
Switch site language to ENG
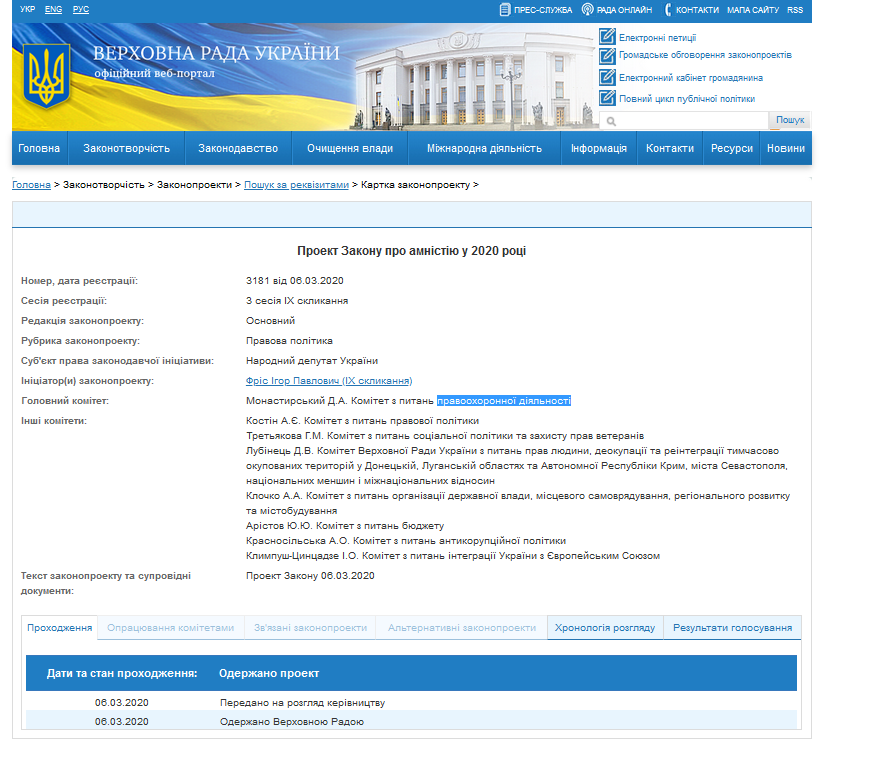pyautogui.click(x=53, y=9)
